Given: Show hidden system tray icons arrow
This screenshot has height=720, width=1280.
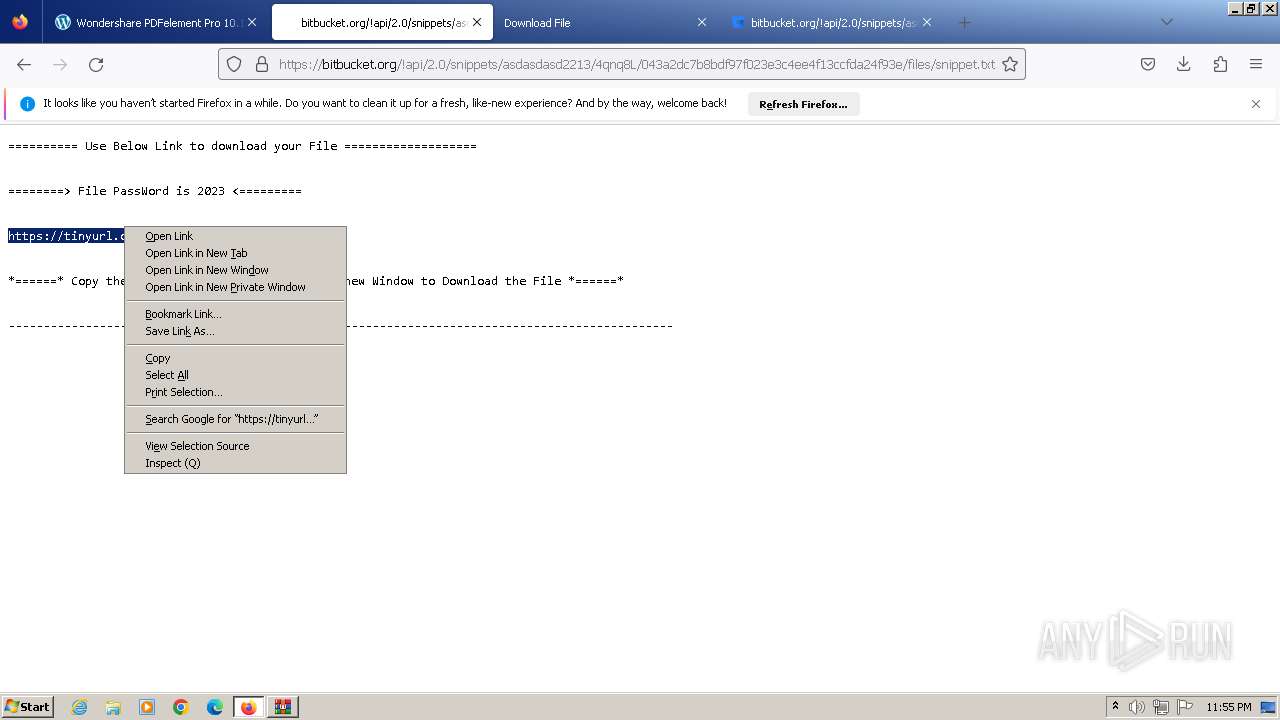Looking at the screenshot, I should pos(1115,707).
